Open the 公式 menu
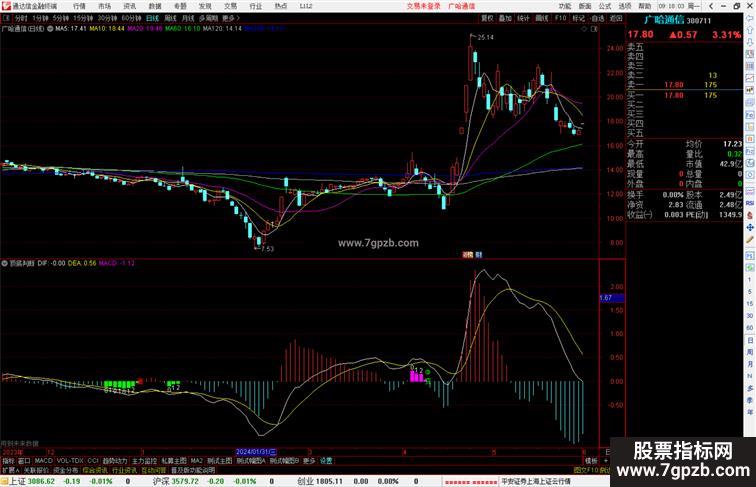This screenshot has width=756, height=487. (x=605, y=6)
